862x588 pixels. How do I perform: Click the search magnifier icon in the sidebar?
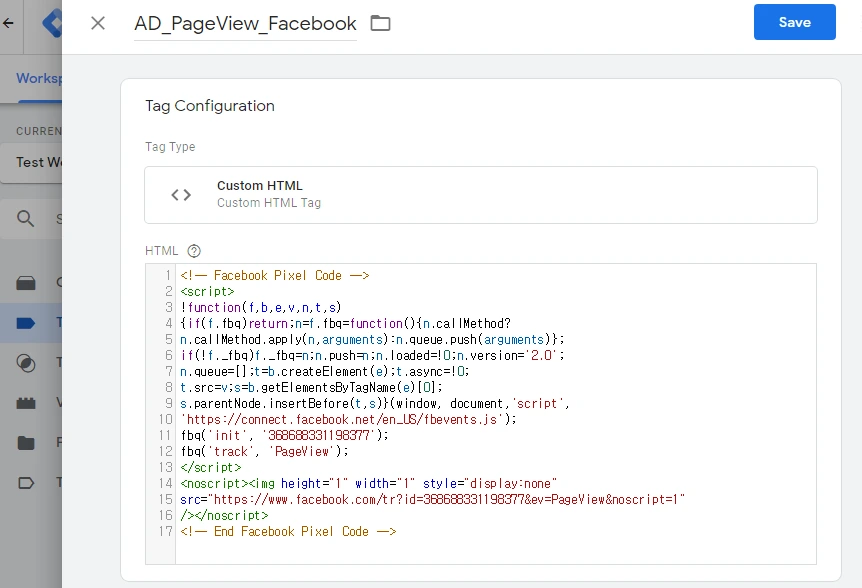tap(26, 219)
